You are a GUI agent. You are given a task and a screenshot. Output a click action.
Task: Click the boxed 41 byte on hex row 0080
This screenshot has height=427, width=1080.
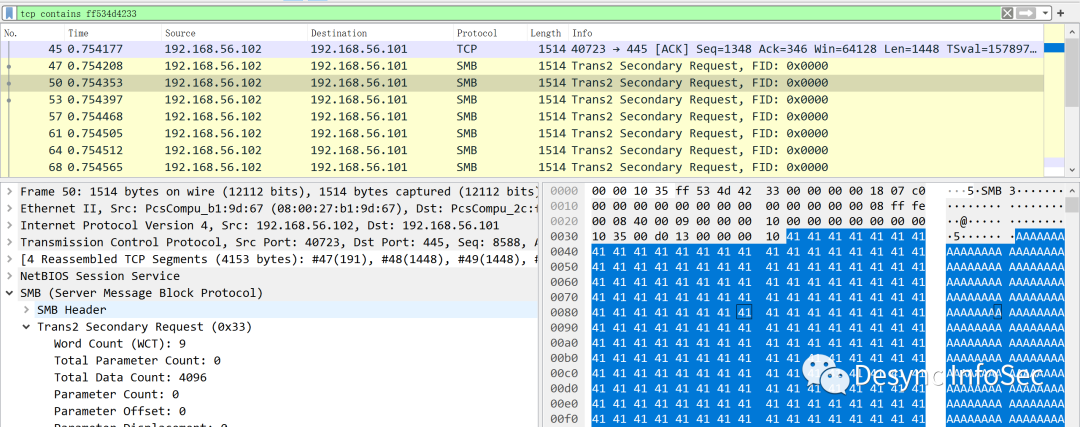point(744,313)
